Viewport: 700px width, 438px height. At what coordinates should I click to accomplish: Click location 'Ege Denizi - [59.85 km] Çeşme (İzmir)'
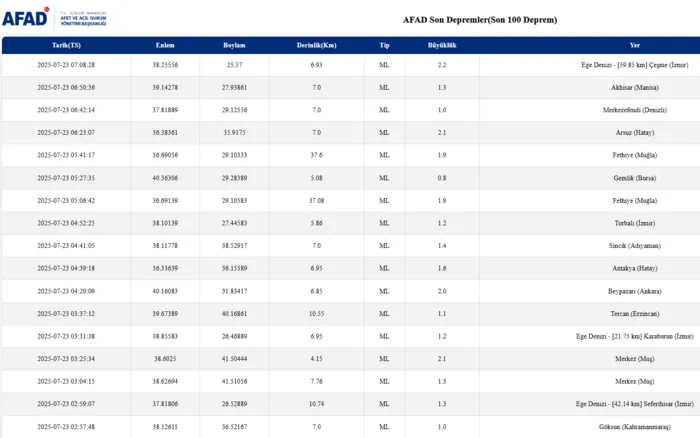(x=635, y=65)
